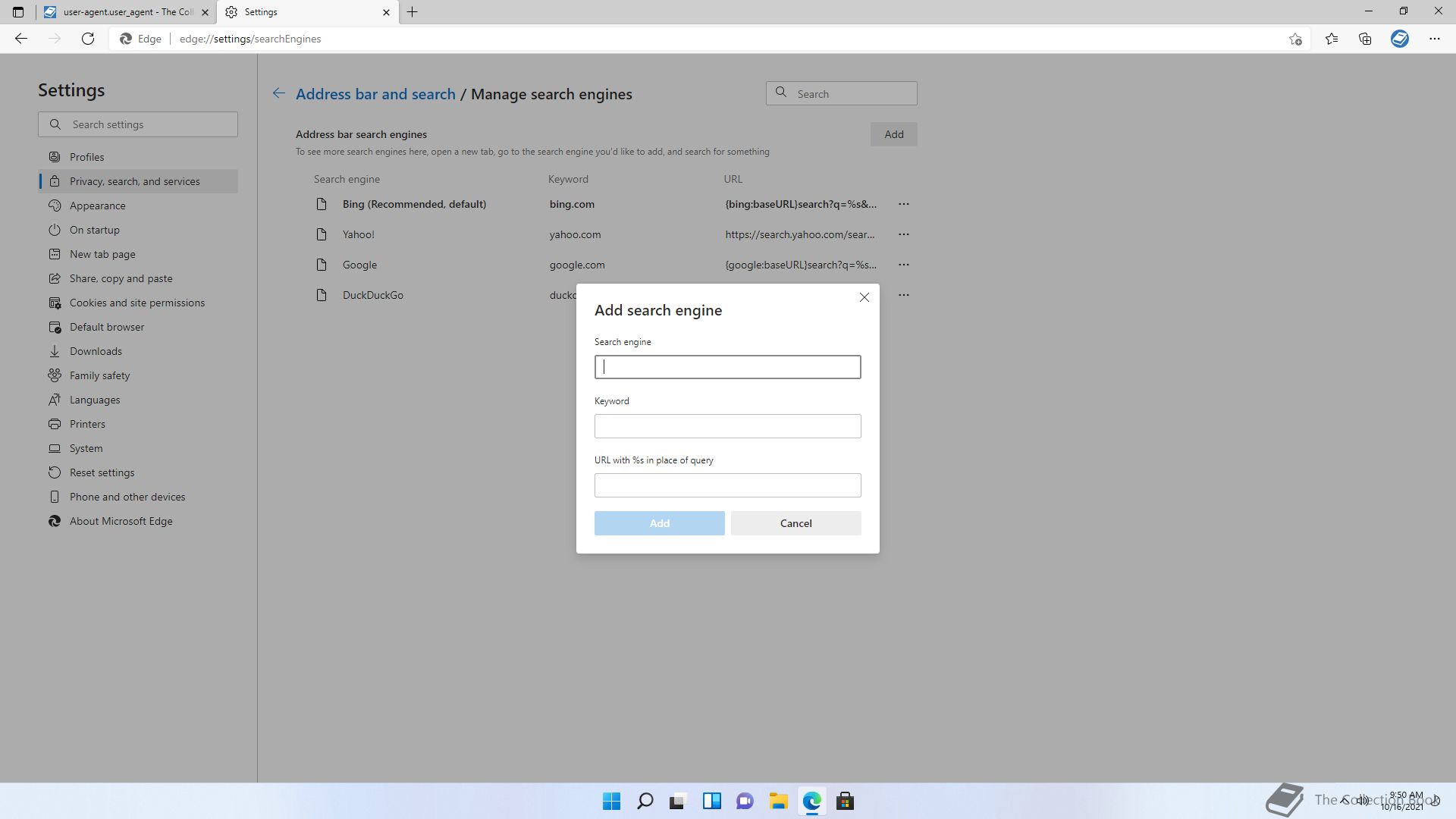Click the dialog's Add button
Viewport: 1456px width, 819px height.
click(x=660, y=523)
